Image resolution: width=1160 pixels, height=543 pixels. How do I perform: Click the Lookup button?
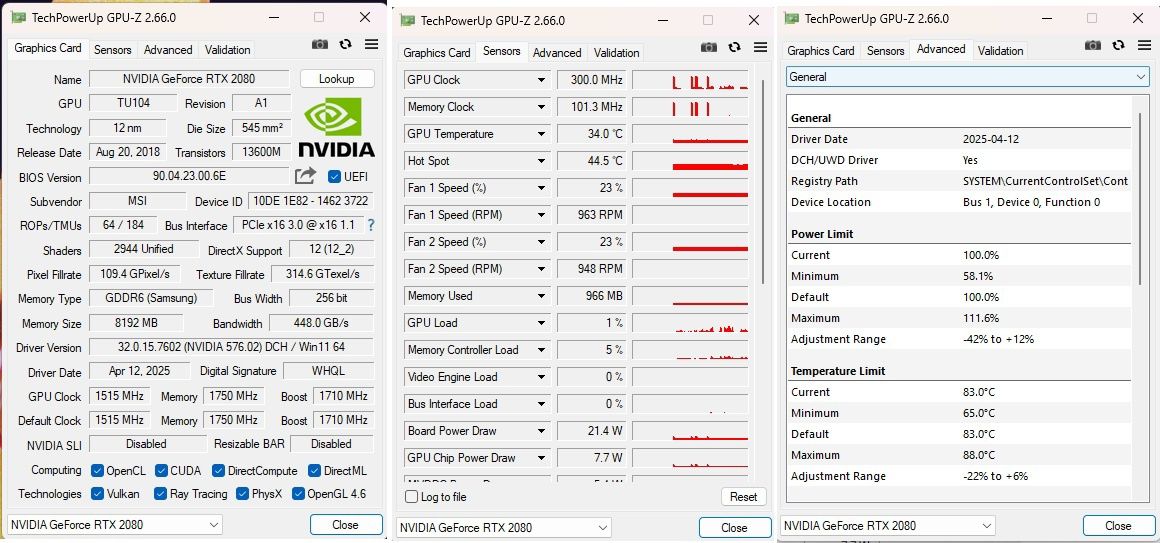click(x=337, y=79)
